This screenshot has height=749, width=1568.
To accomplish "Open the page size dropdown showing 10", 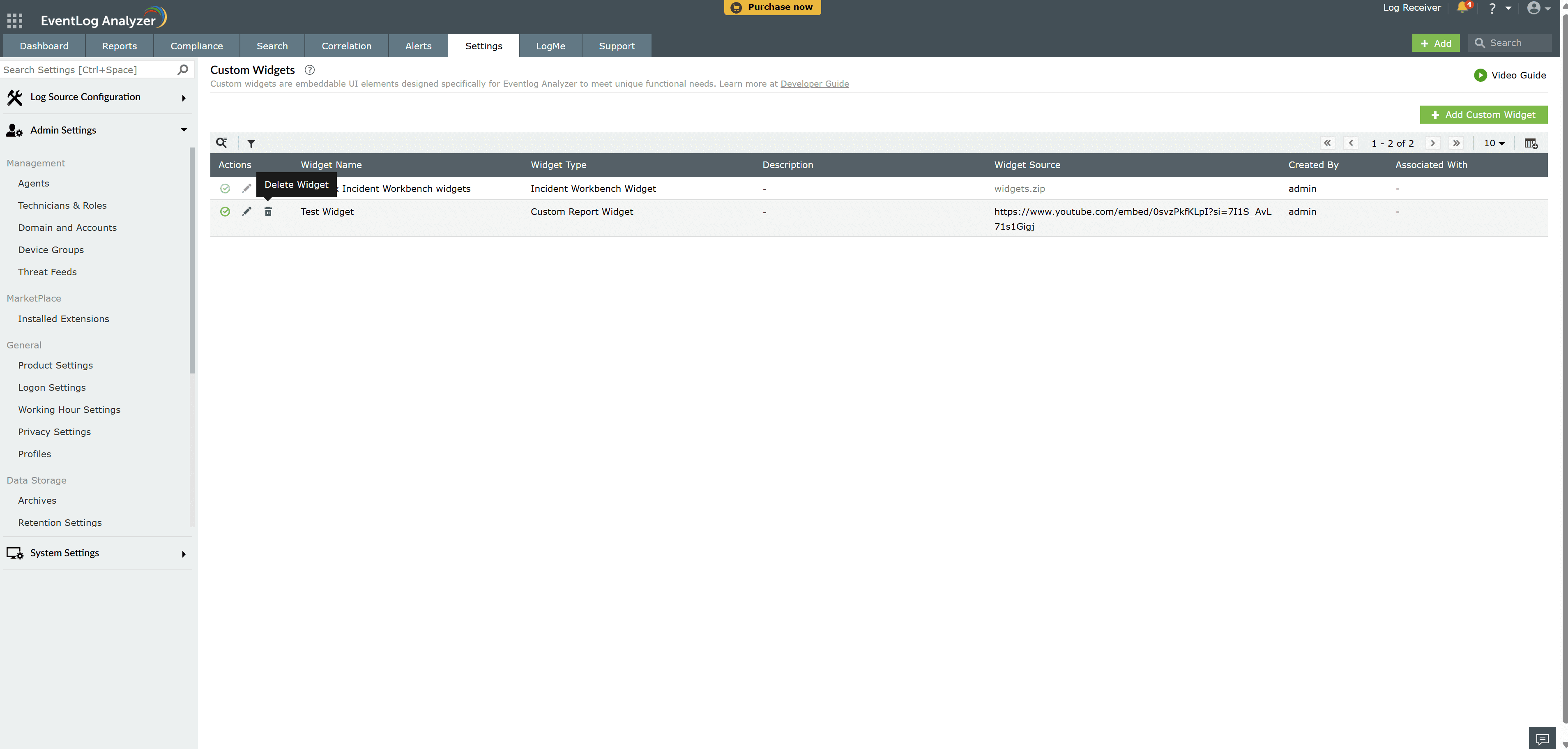I will (1493, 143).
